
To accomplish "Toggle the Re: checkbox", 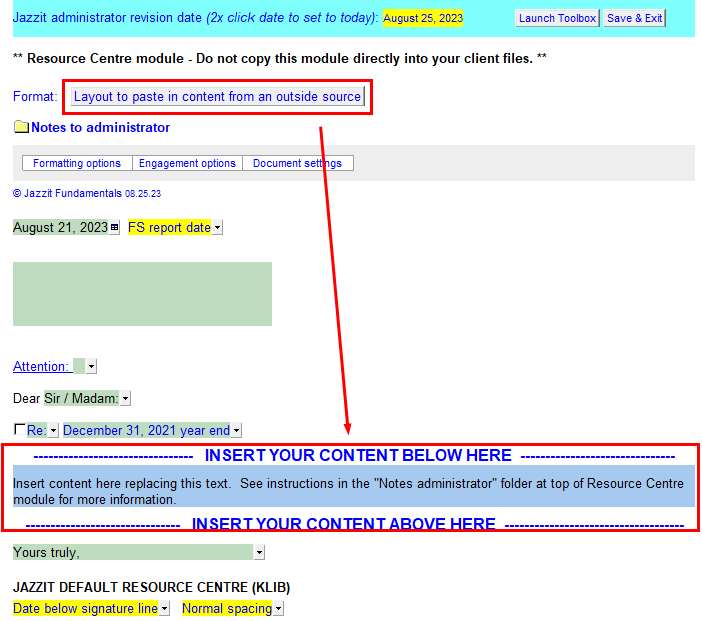I will 19,430.
